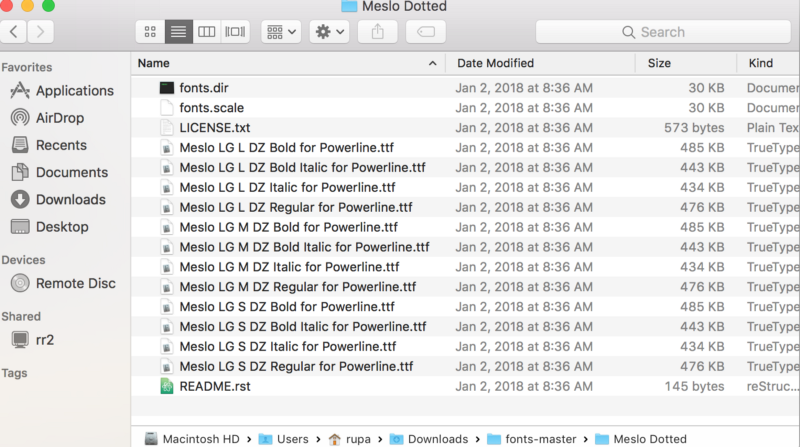Sort by the Name column header
The image size is (800, 447).
point(154,63)
